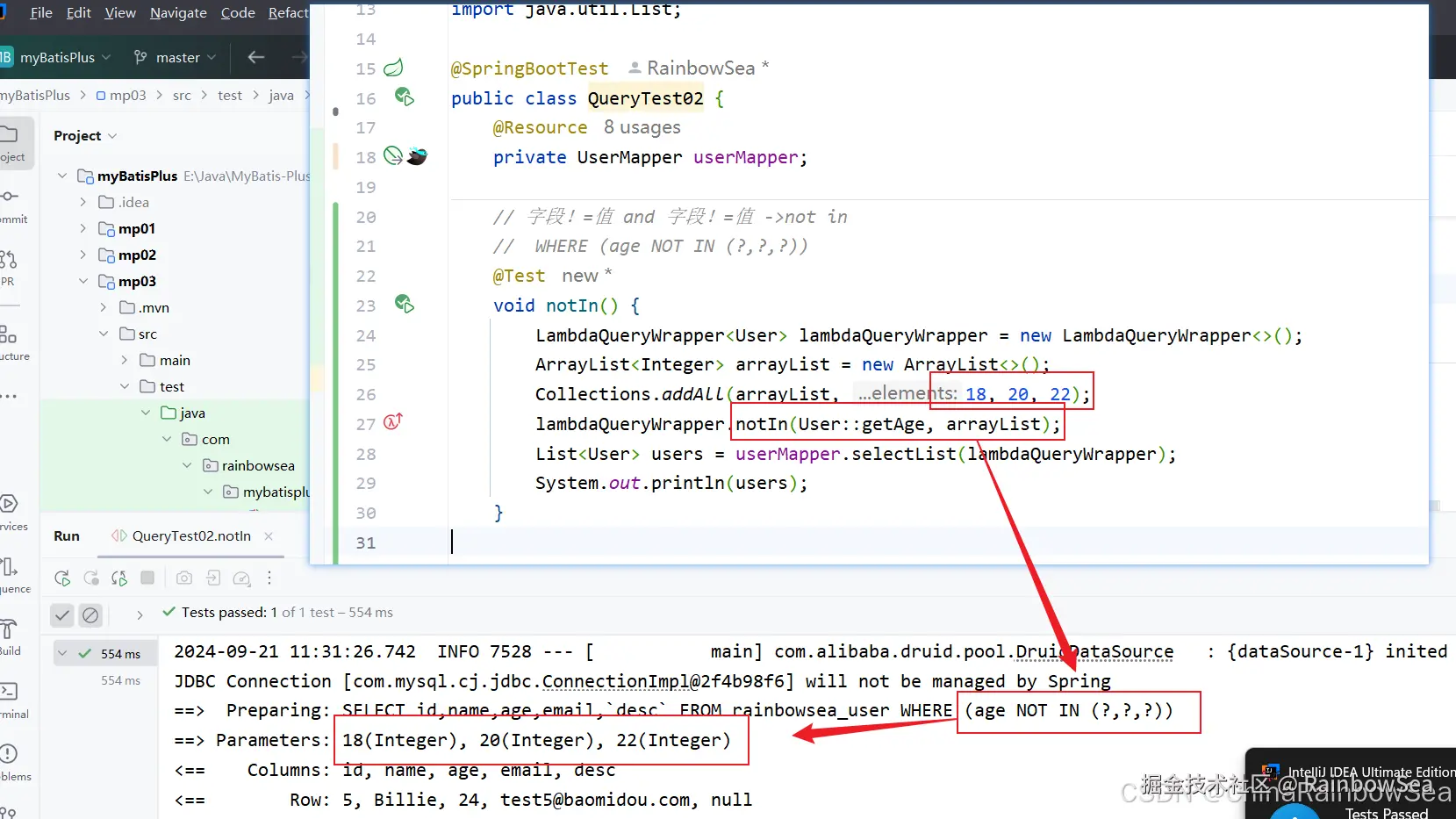1456x819 pixels.
Task: Open the Terminal tool window
Action: [11, 700]
